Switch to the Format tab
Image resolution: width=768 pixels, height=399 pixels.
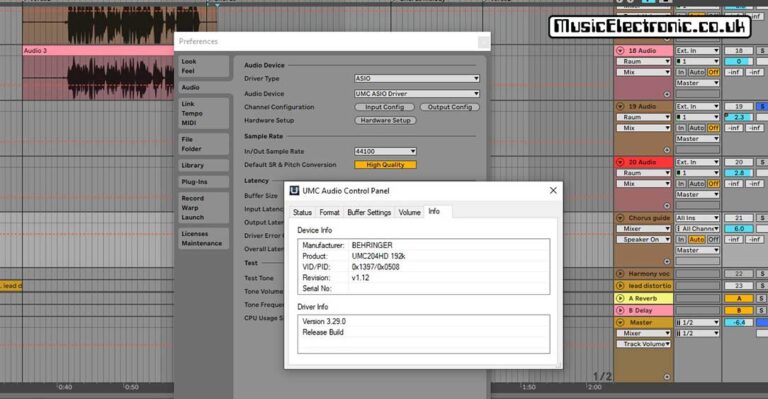329,212
